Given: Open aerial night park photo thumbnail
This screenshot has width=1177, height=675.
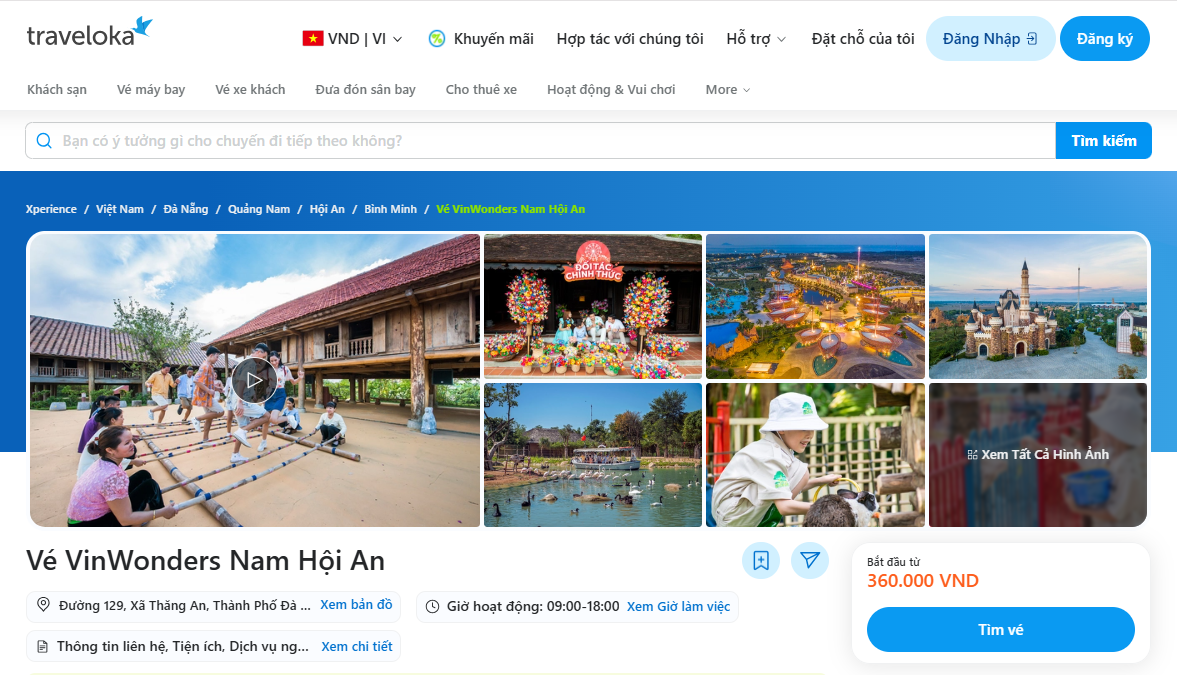Looking at the screenshot, I should pyautogui.click(x=815, y=306).
